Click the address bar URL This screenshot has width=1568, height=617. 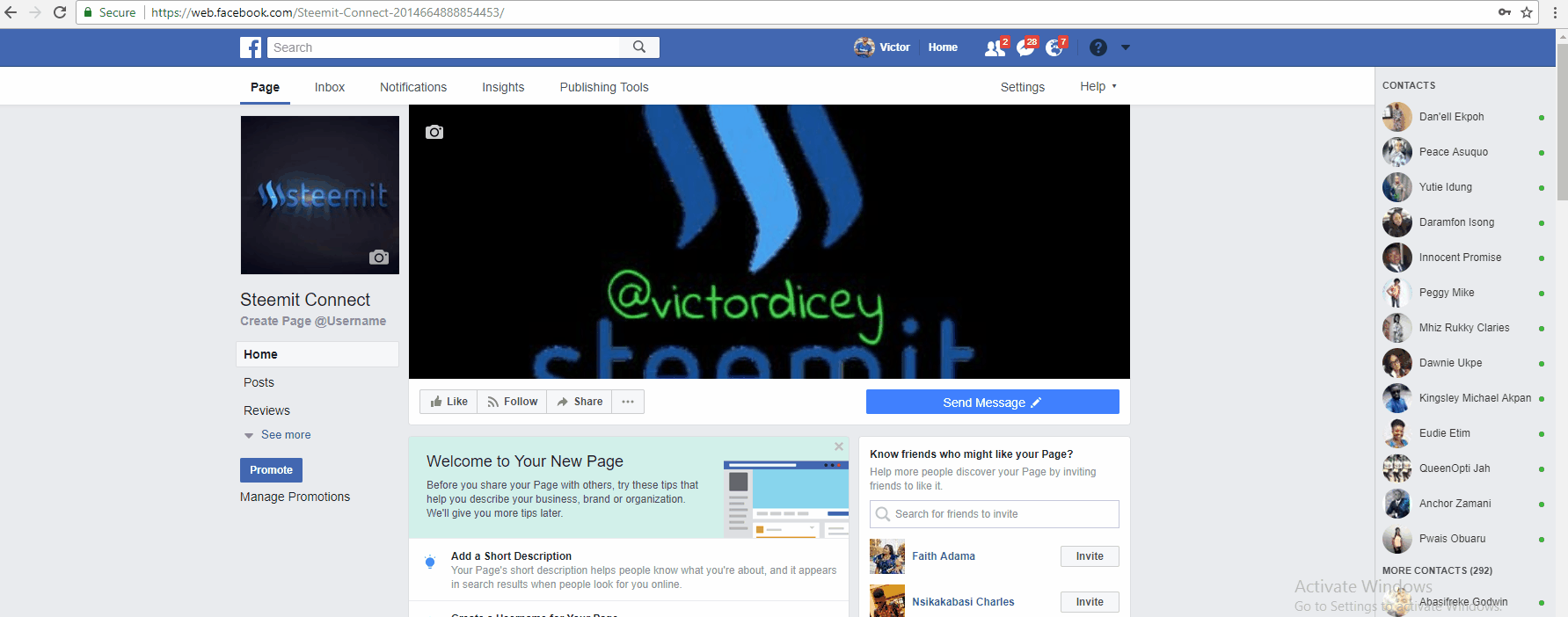[x=327, y=12]
